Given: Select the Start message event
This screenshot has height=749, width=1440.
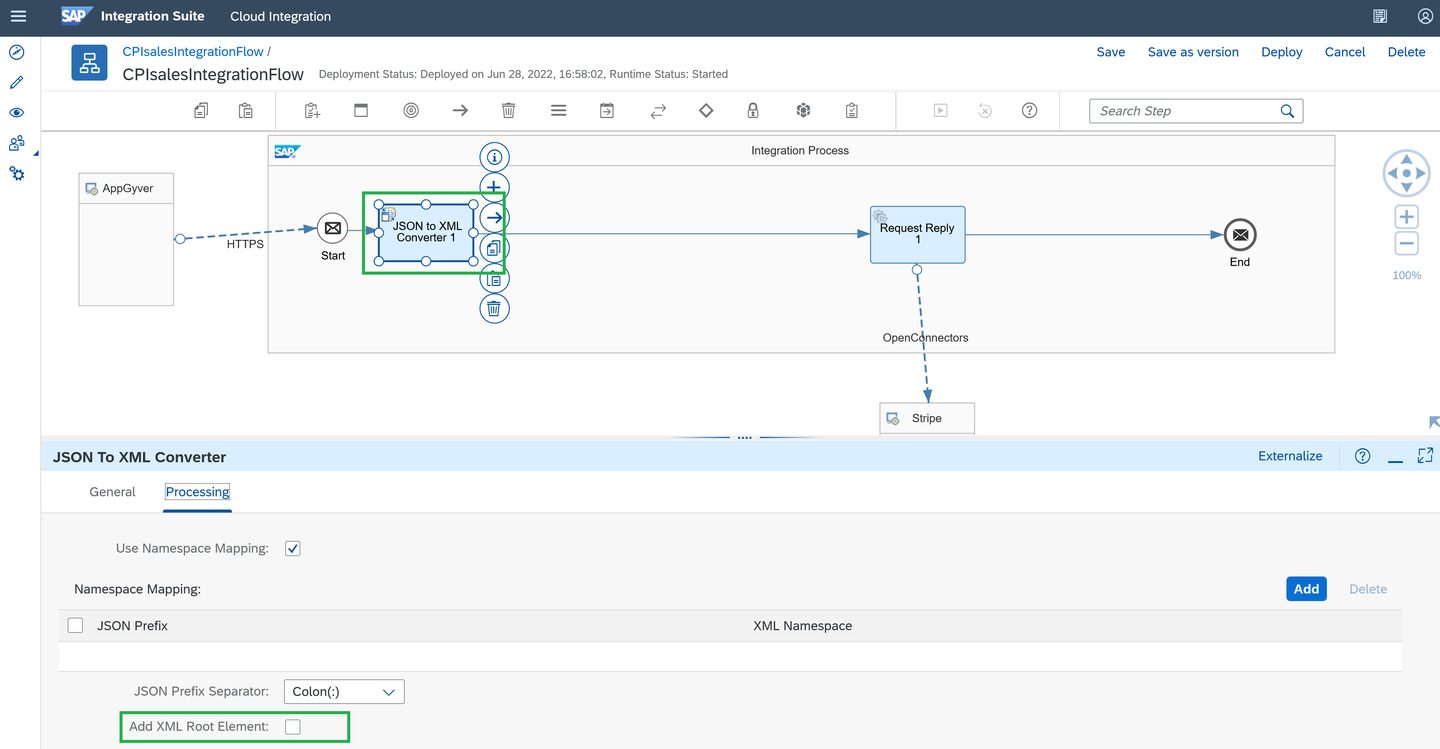Looking at the screenshot, I should pyautogui.click(x=333, y=229).
